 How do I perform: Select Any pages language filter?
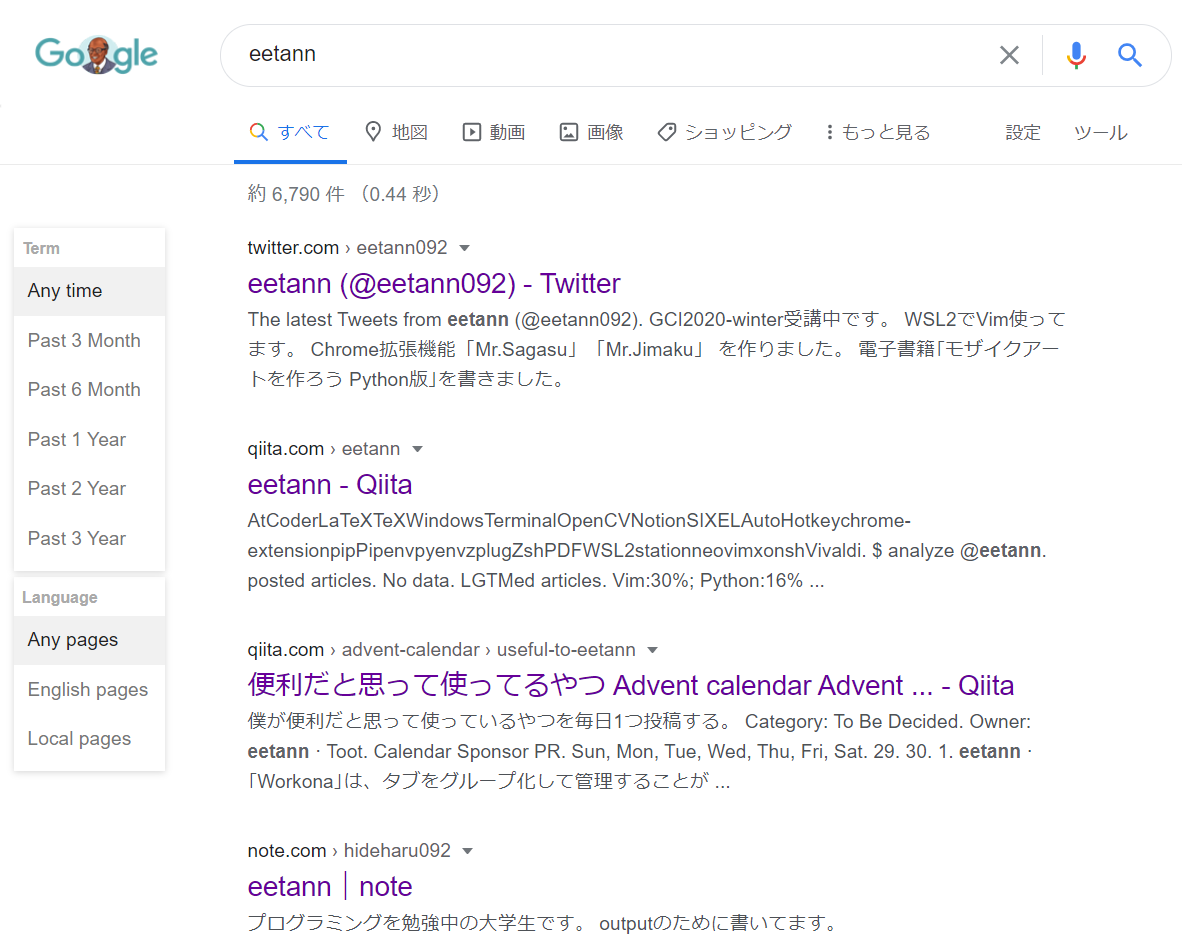[90, 640]
